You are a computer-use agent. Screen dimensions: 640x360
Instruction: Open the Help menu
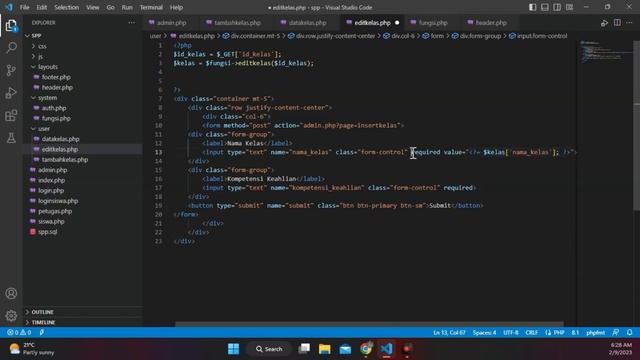[176, 7]
